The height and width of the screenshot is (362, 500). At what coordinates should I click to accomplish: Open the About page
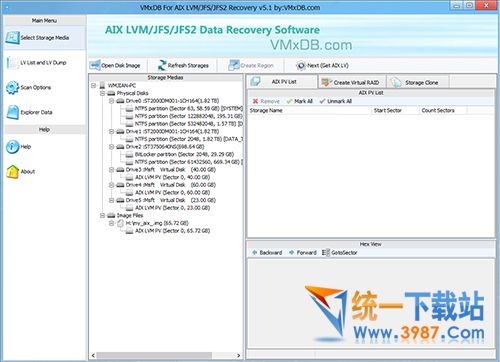pyautogui.click(x=21, y=172)
